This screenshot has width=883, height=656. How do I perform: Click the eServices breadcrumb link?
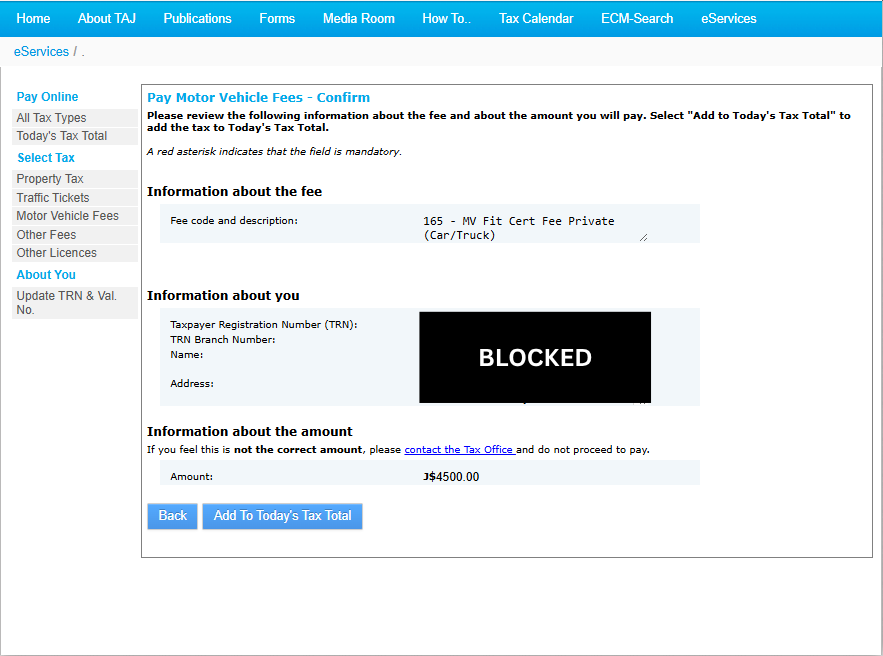coord(41,52)
